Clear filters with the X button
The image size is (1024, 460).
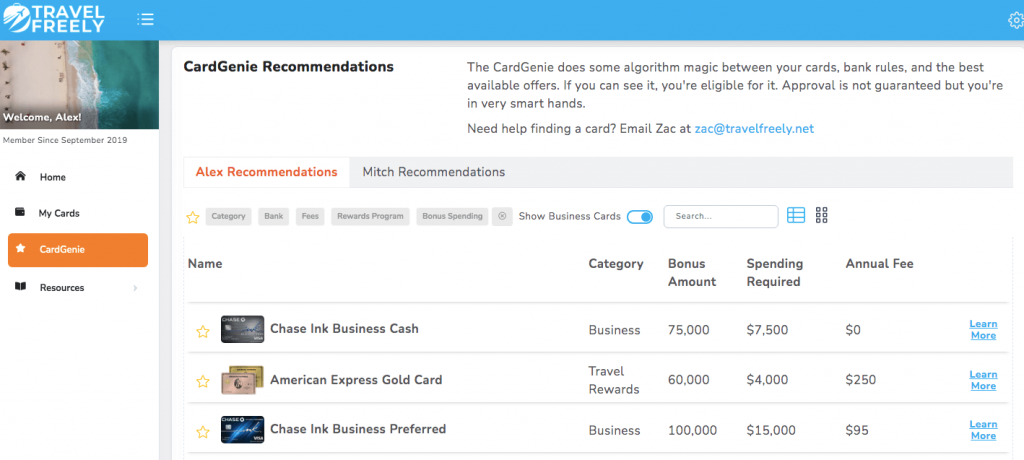(502, 216)
